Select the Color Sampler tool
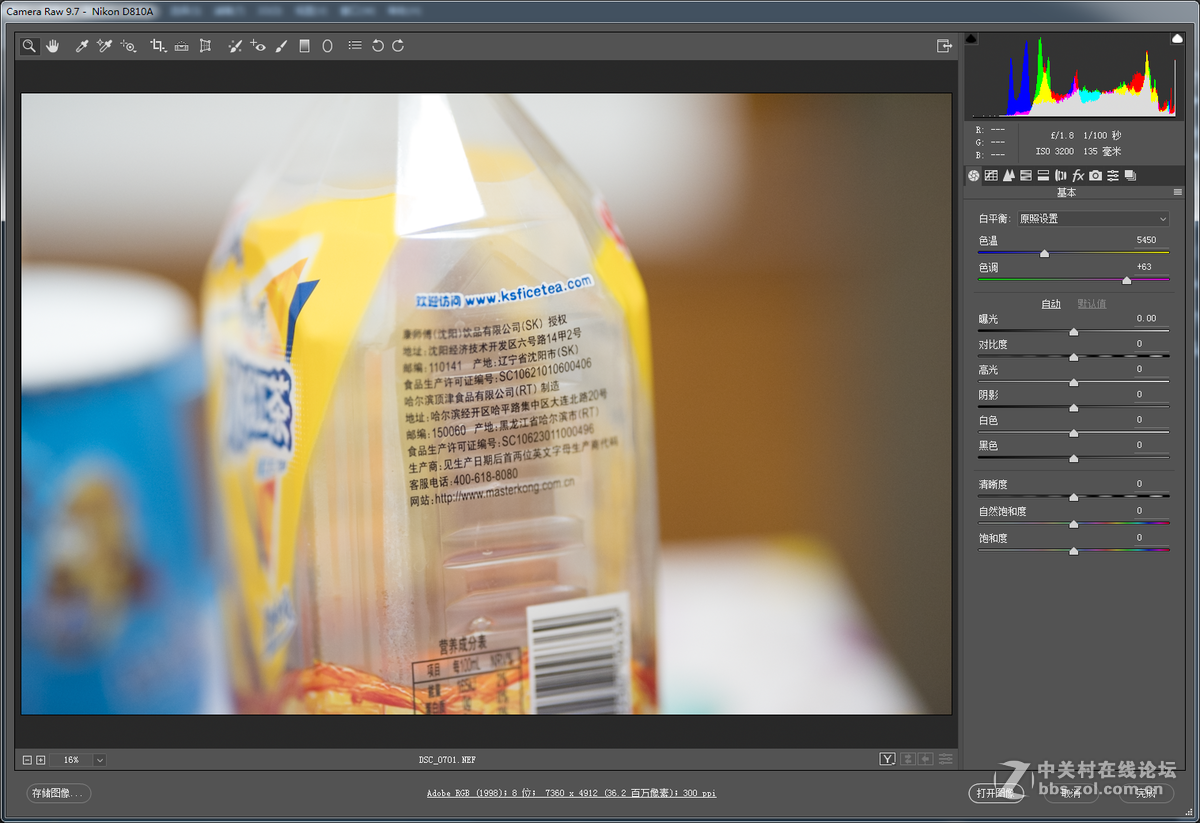The image size is (1200, 823). tap(104, 46)
